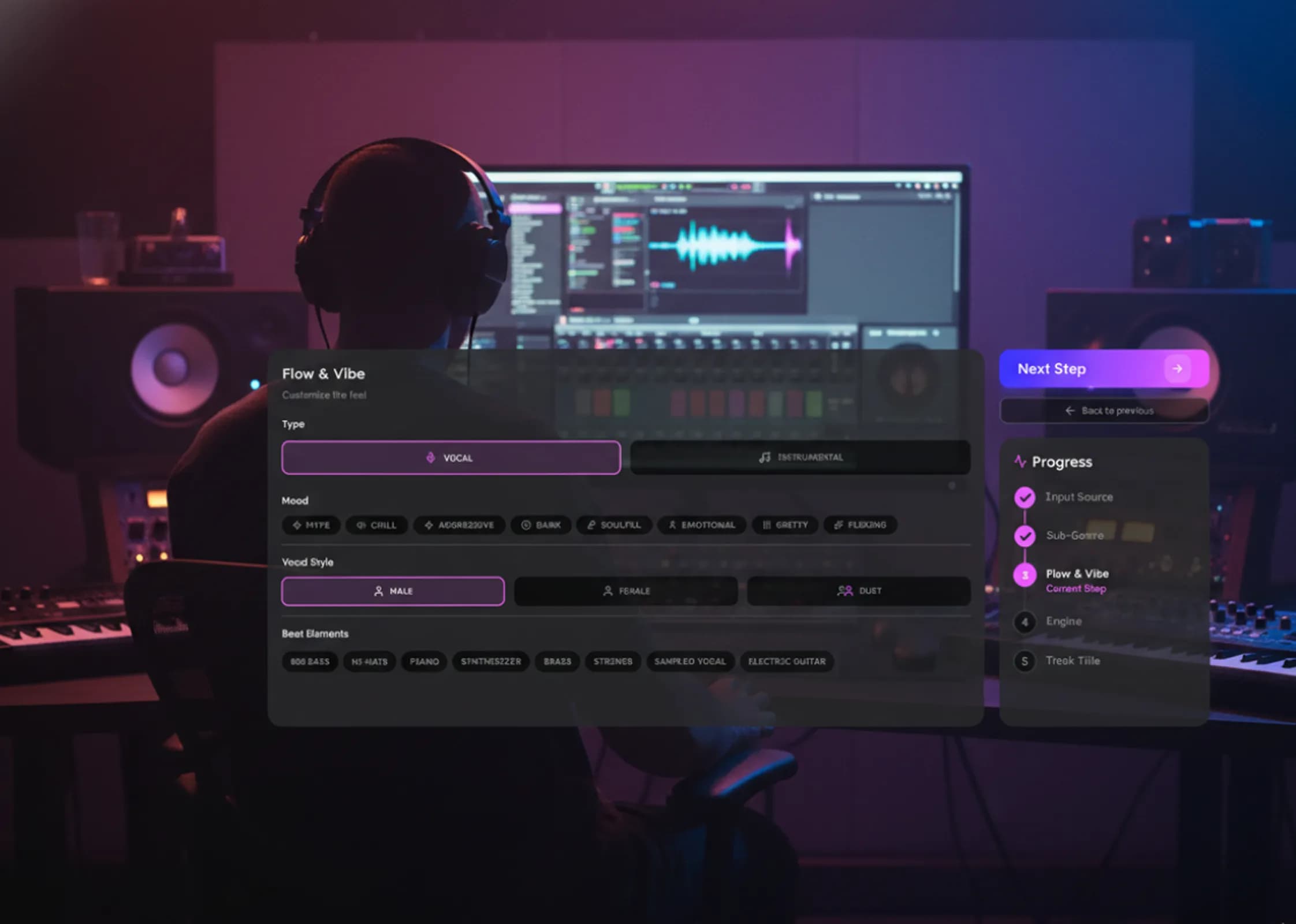
Task: Toggle the 808 Bass beat element
Action: [310, 661]
